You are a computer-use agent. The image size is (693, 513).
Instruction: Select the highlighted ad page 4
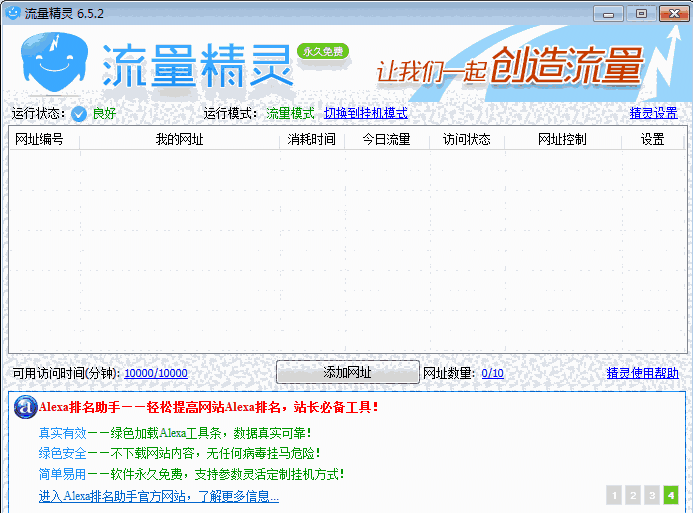[x=671, y=495]
